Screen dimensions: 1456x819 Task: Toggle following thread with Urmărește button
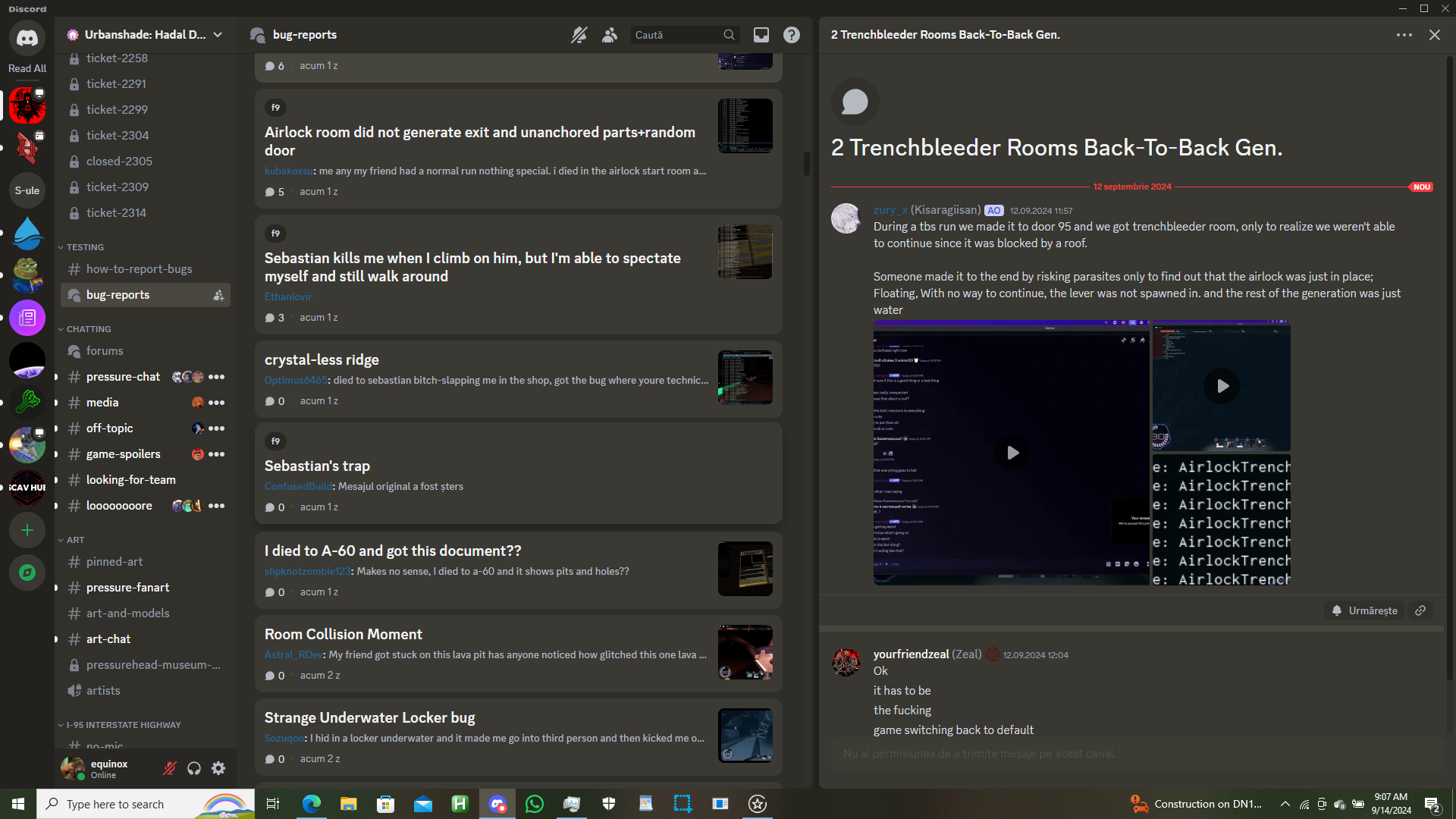pyautogui.click(x=1365, y=610)
